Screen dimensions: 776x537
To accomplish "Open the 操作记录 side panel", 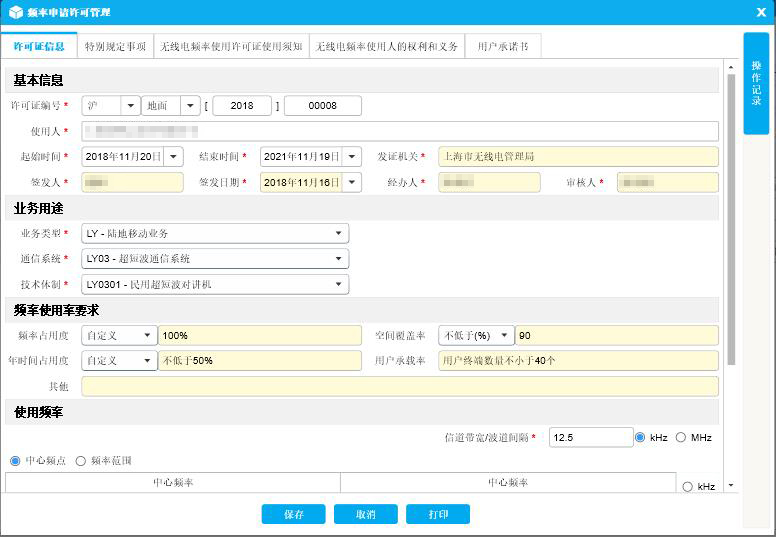I will (756, 83).
